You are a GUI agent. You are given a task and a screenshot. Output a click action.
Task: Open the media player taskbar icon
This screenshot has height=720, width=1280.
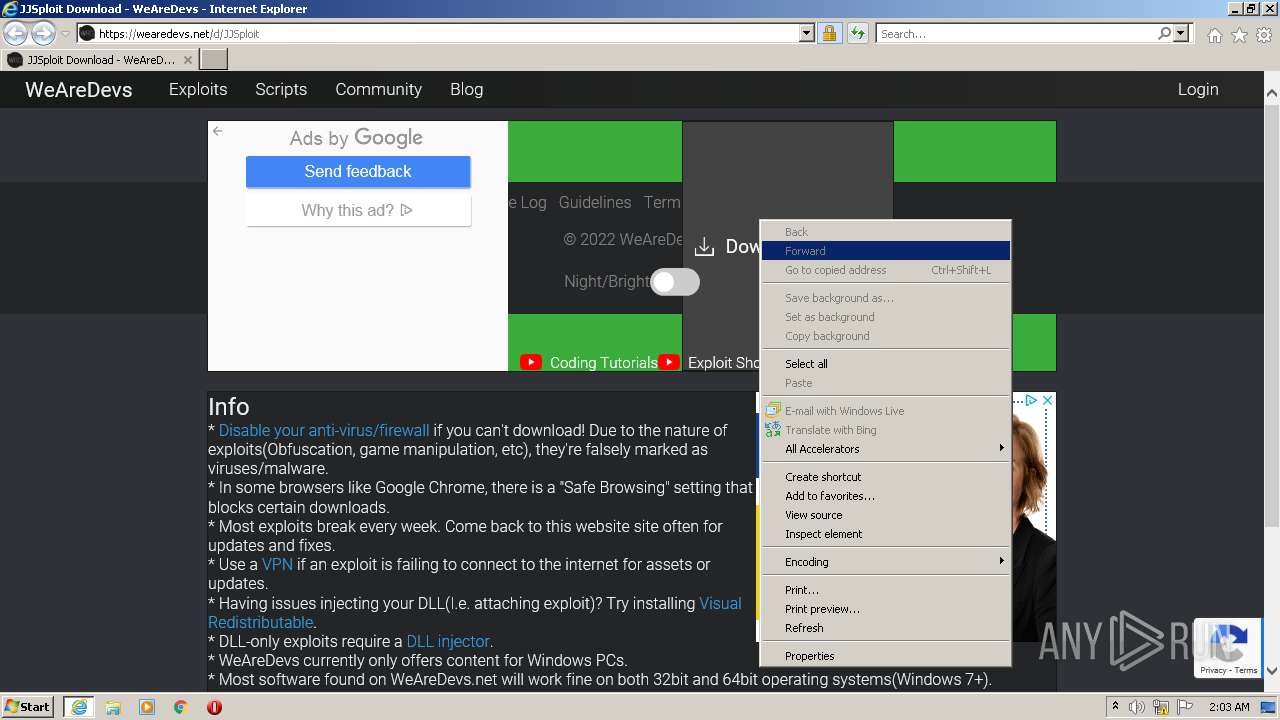pyautogui.click(x=147, y=707)
